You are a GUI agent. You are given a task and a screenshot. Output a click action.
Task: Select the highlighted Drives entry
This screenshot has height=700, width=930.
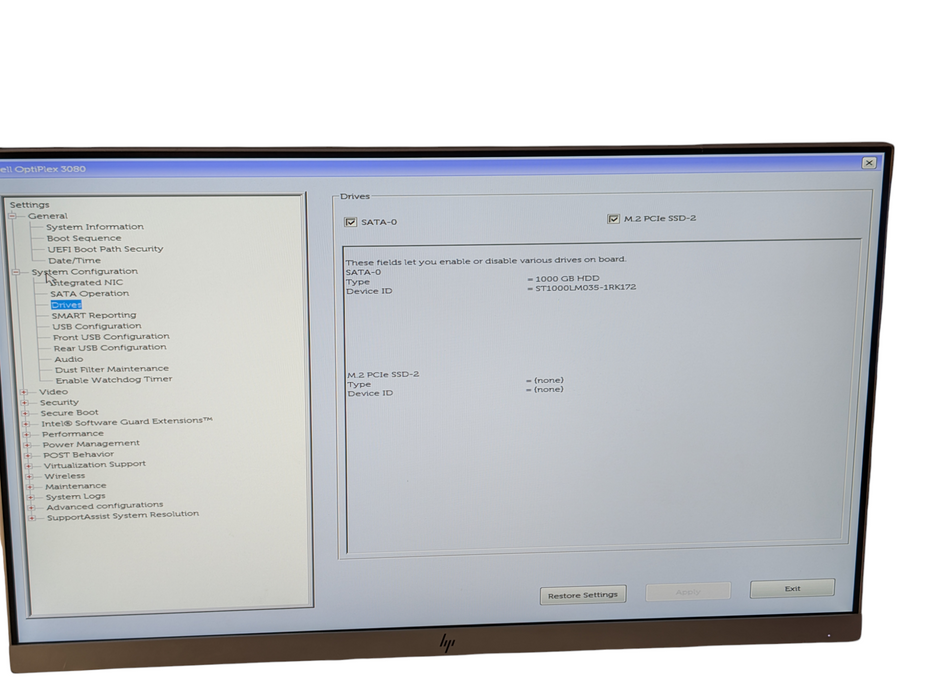pos(66,305)
